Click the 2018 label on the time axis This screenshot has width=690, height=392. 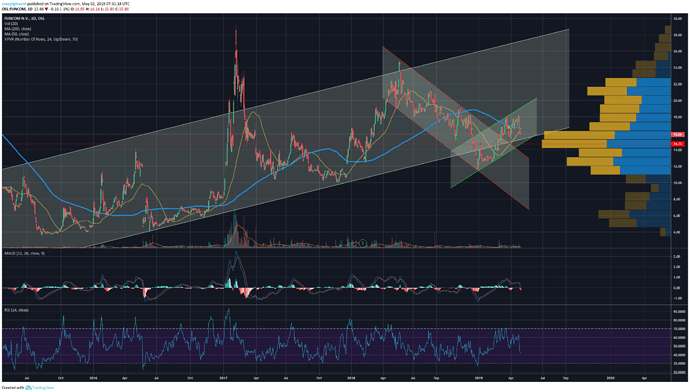351,377
